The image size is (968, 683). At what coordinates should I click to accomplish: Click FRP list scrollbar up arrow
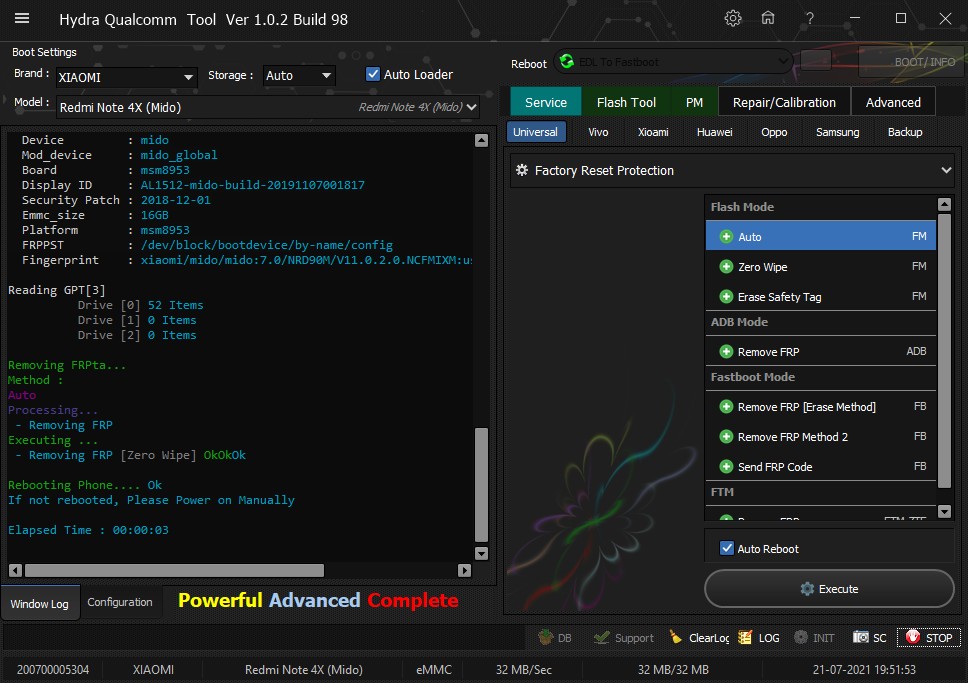click(x=944, y=204)
